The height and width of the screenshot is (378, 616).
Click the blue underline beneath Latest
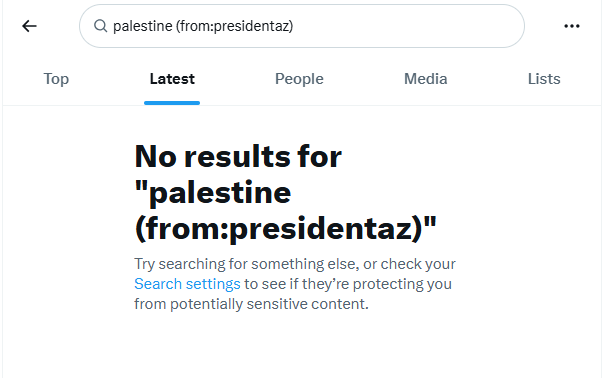(x=172, y=103)
